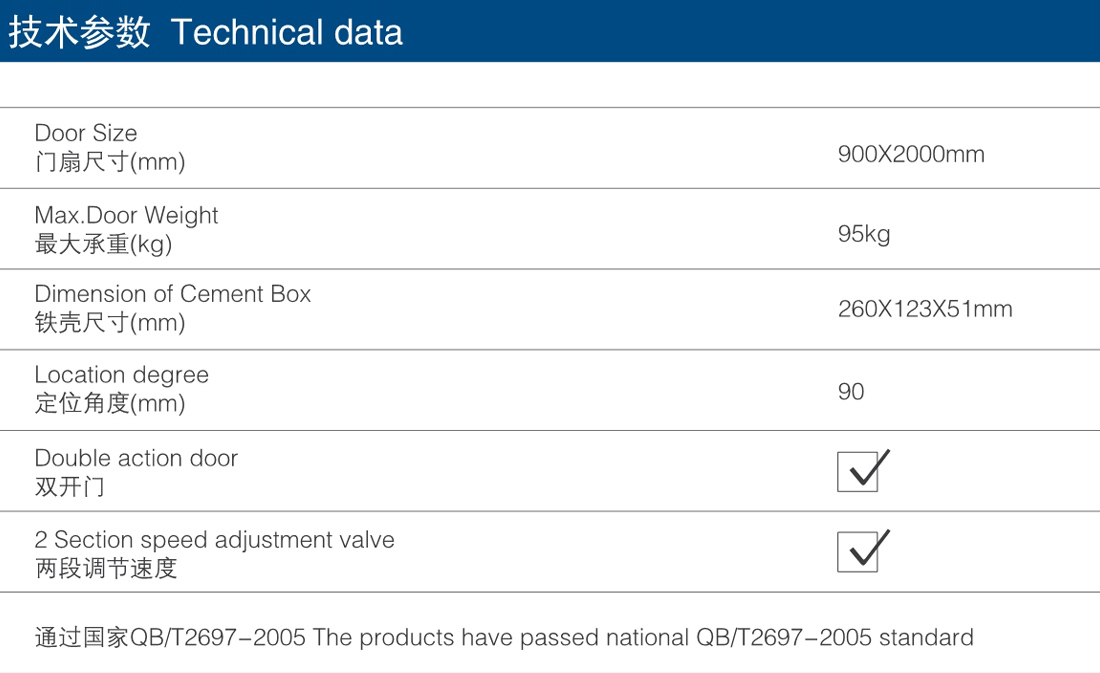Select the 'Dimension of Cement Box' label

(x=173, y=294)
